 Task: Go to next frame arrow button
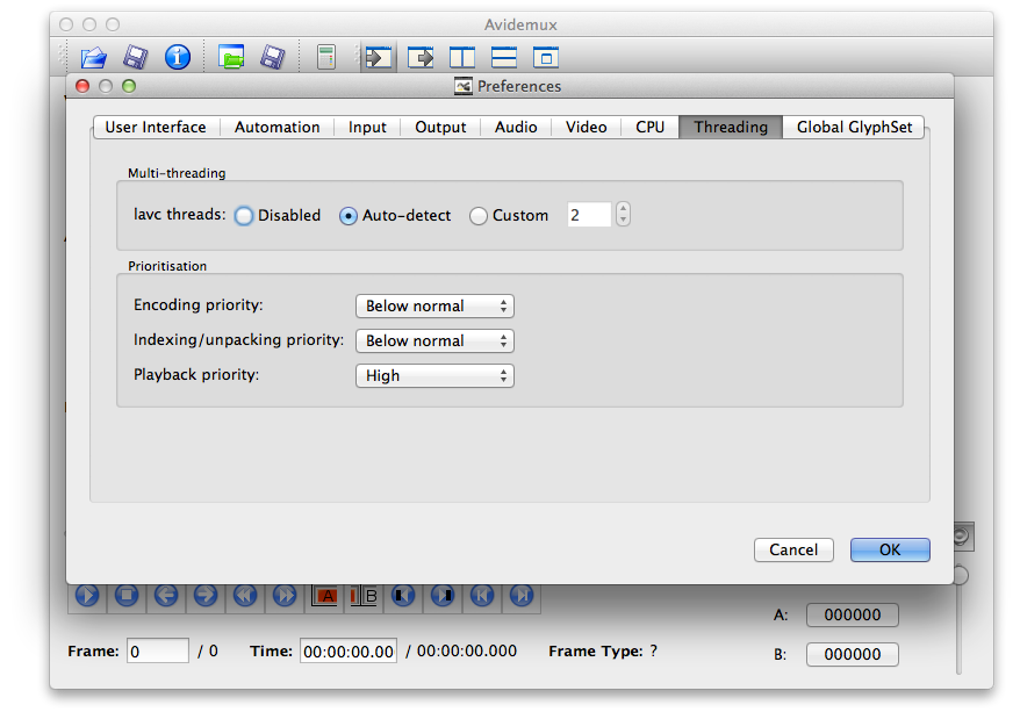(206, 595)
